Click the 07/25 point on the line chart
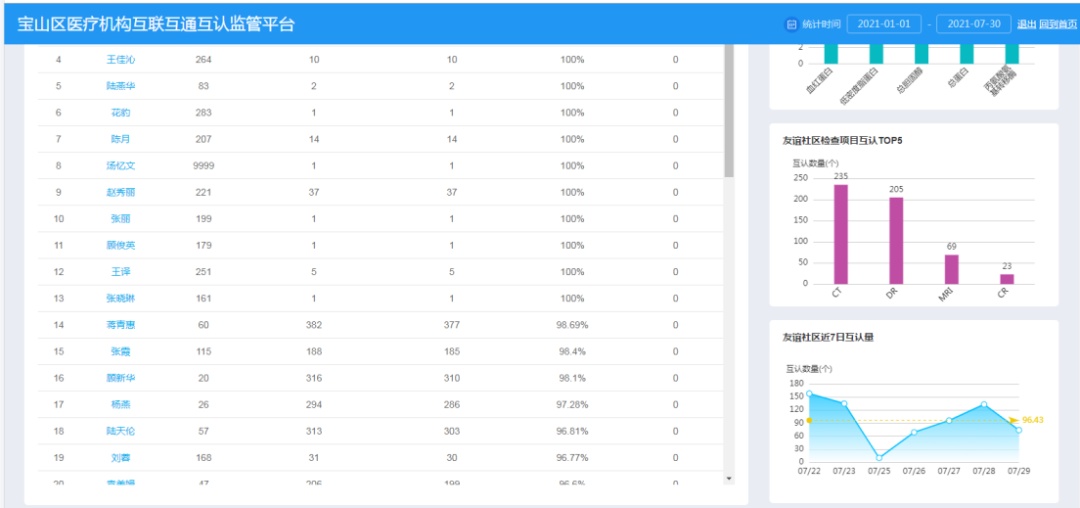This screenshot has width=1080, height=508. [879, 457]
